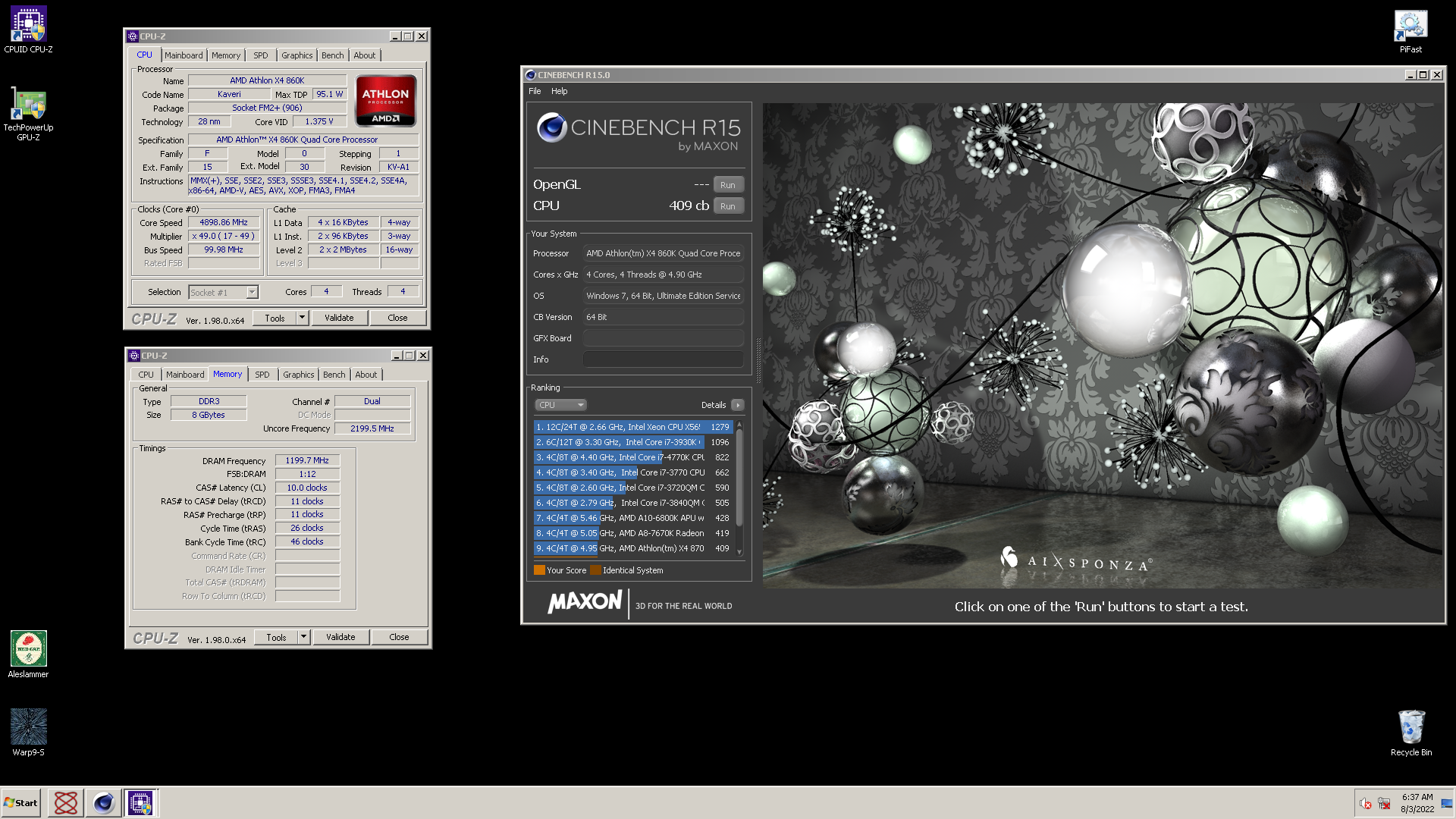Click the Core Speed value 4898.86 MHz
This screenshot has width=1456, height=819.
224,223
